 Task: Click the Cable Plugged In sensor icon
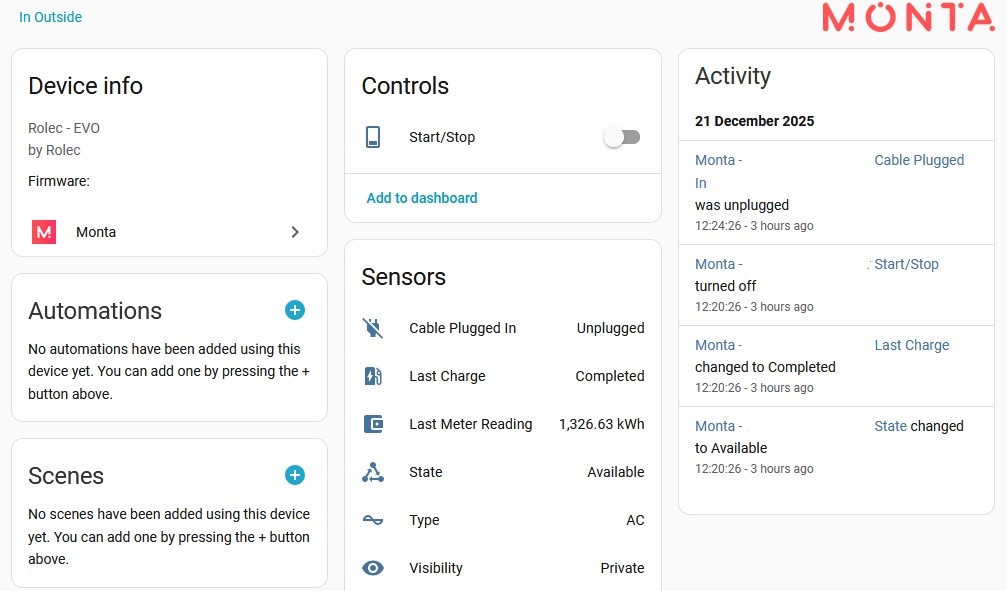[373, 327]
